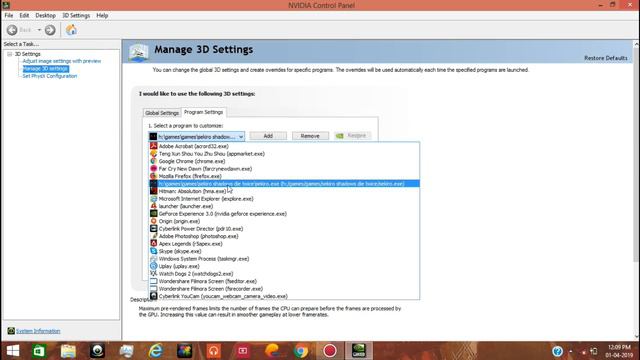Image resolution: width=640 pixels, height=360 pixels.
Task: Select Adjust image settings with preview
Action: point(62,61)
